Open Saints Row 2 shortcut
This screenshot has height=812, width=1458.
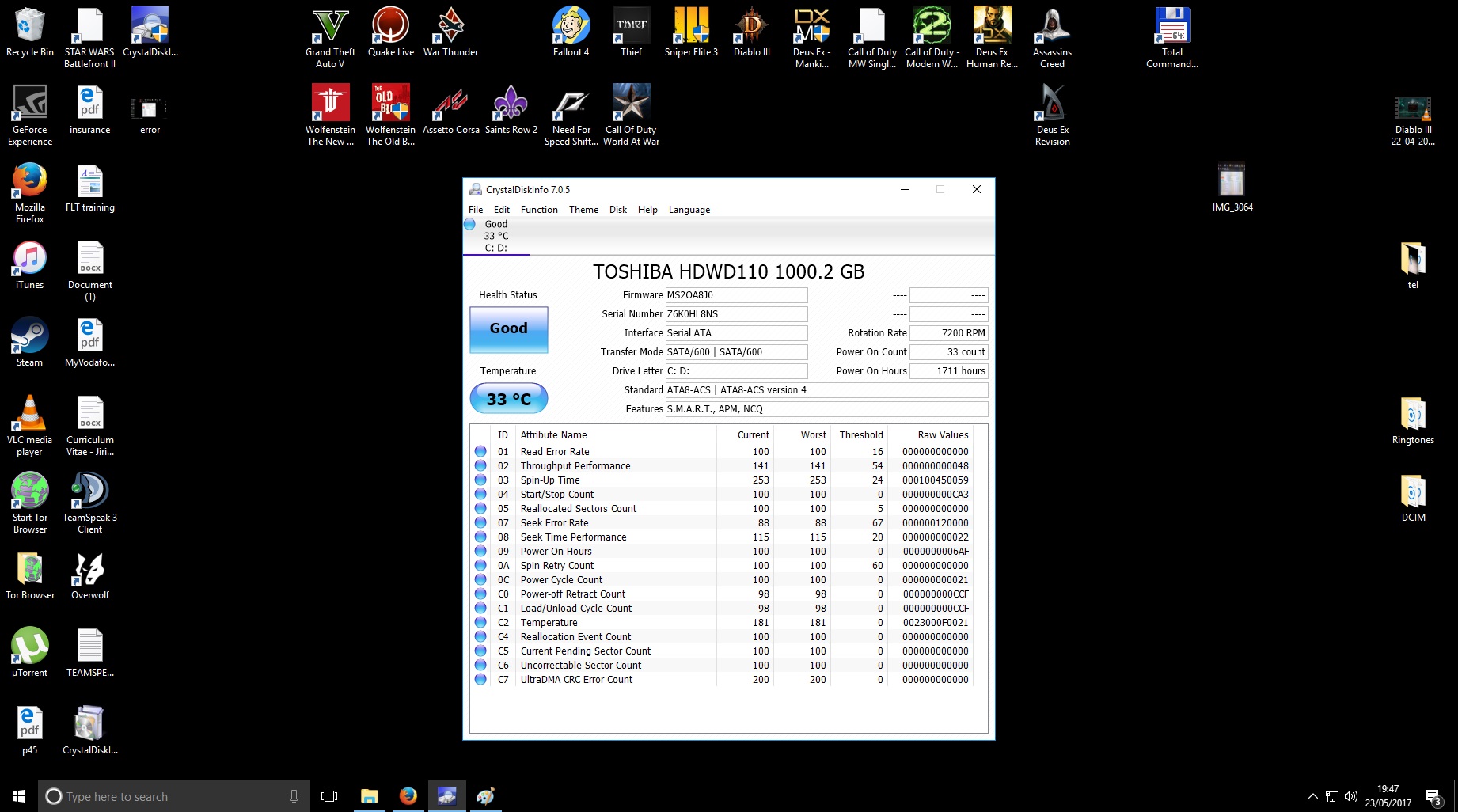(x=511, y=110)
